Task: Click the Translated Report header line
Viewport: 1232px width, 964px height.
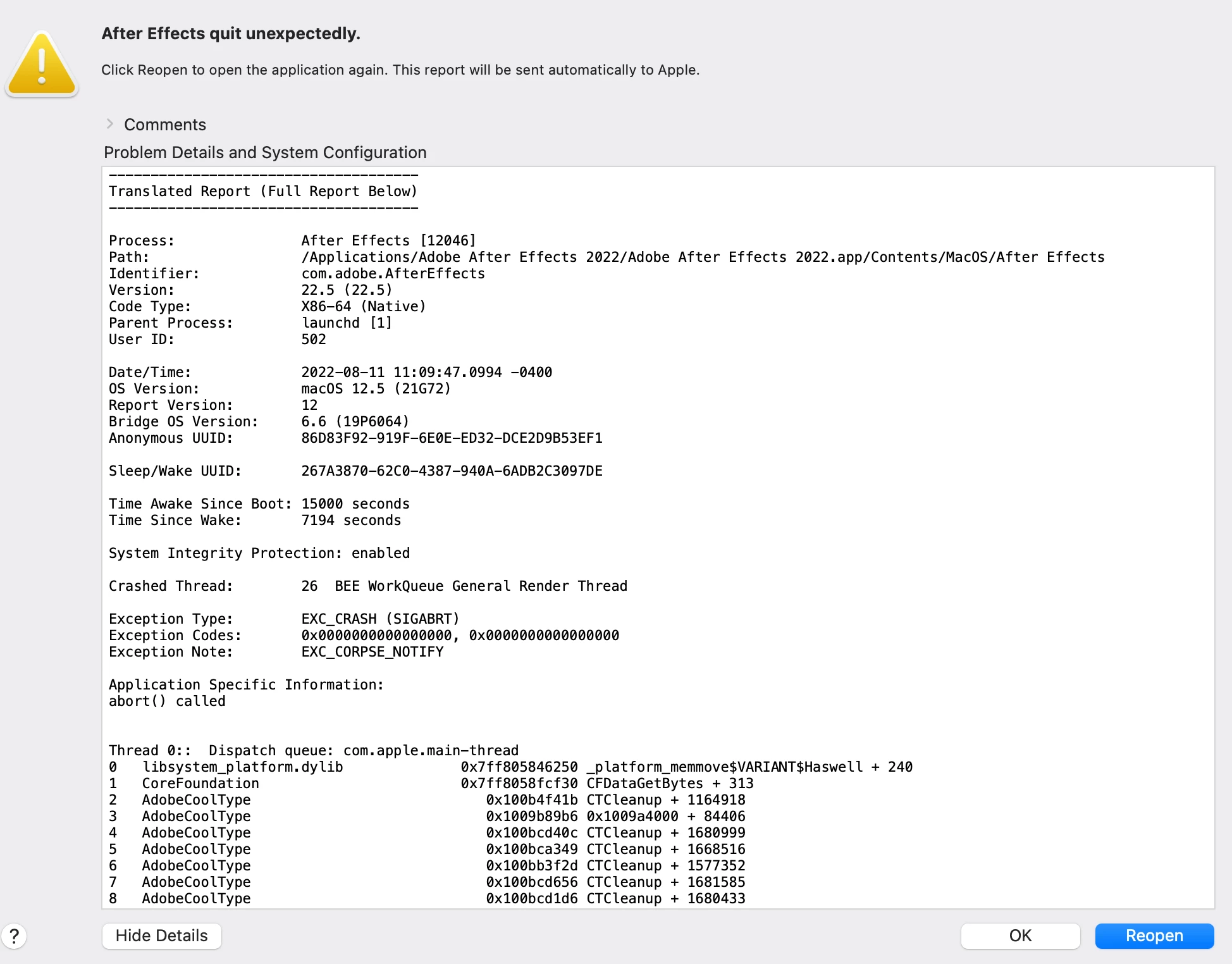Action: click(x=262, y=191)
